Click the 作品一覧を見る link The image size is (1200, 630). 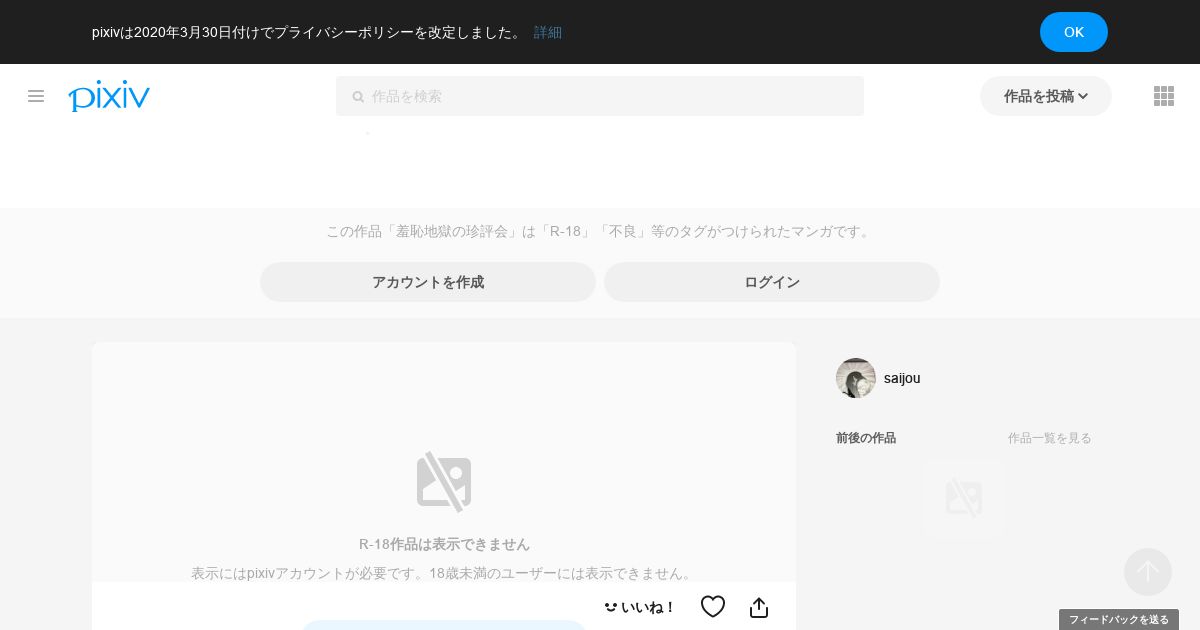[x=1050, y=438]
